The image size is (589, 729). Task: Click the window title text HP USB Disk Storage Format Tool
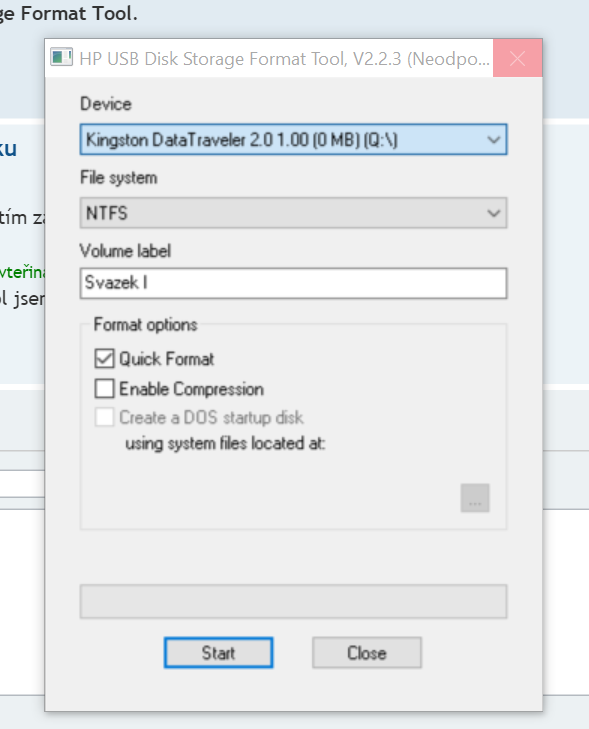pos(285,59)
